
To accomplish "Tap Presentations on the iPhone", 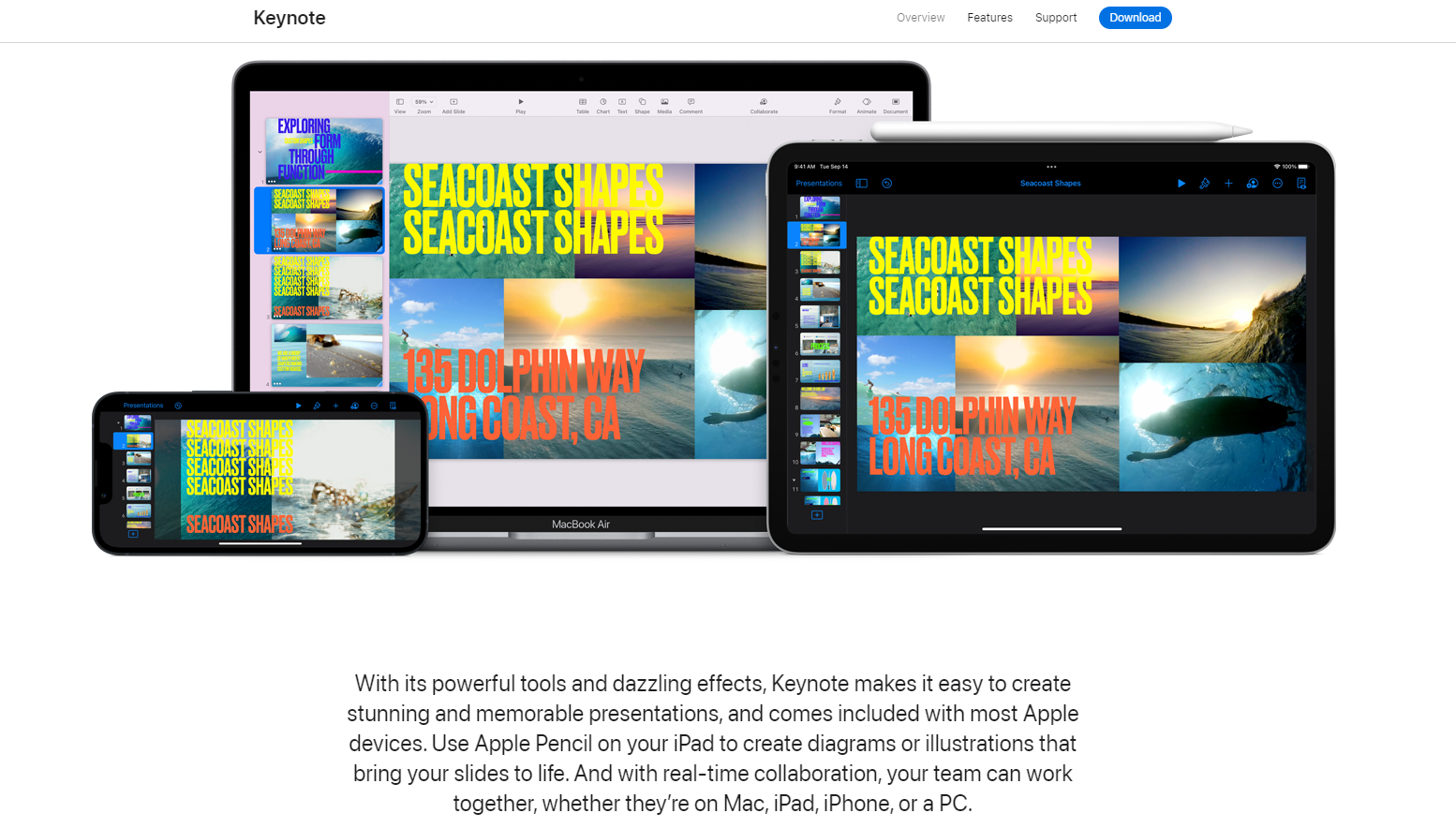I will pos(143,406).
